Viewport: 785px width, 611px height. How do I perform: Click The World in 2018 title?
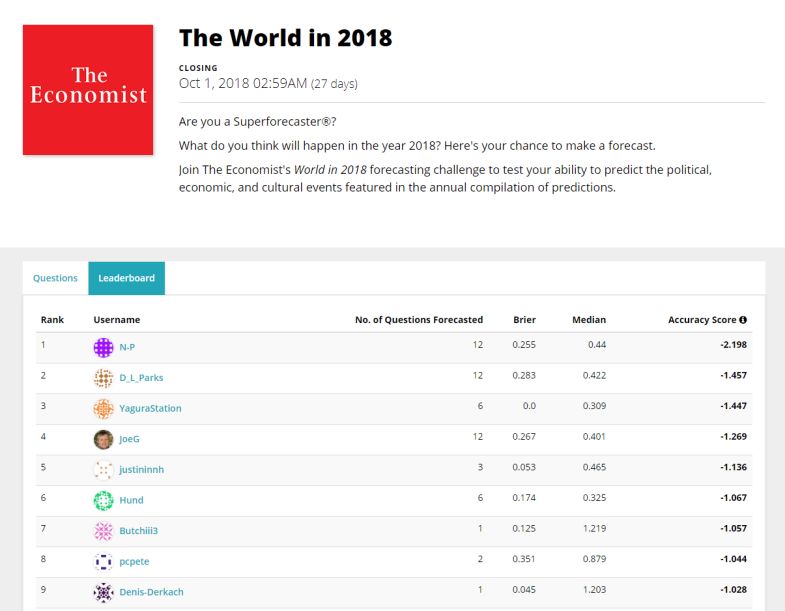tap(285, 38)
